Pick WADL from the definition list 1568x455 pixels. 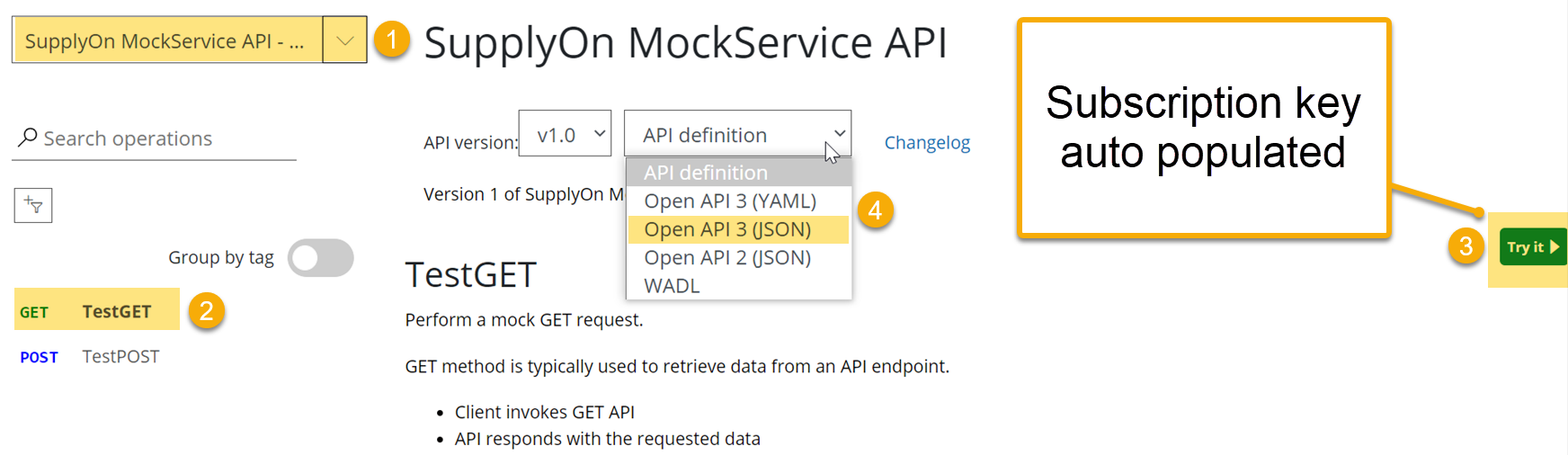(x=672, y=286)
